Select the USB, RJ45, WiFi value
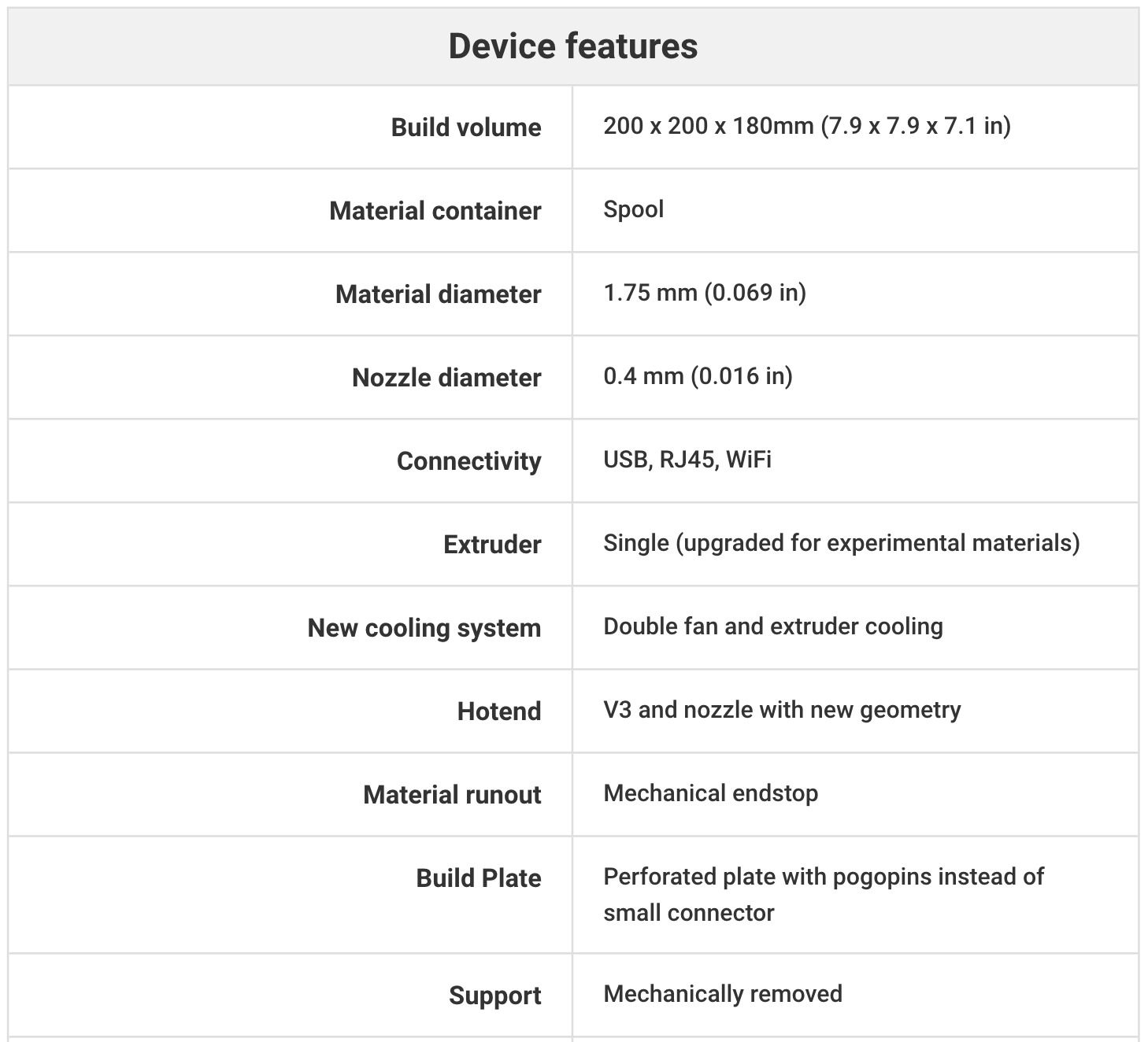The height and width of the screenshot is (1042, 1148). coord(687,460)
